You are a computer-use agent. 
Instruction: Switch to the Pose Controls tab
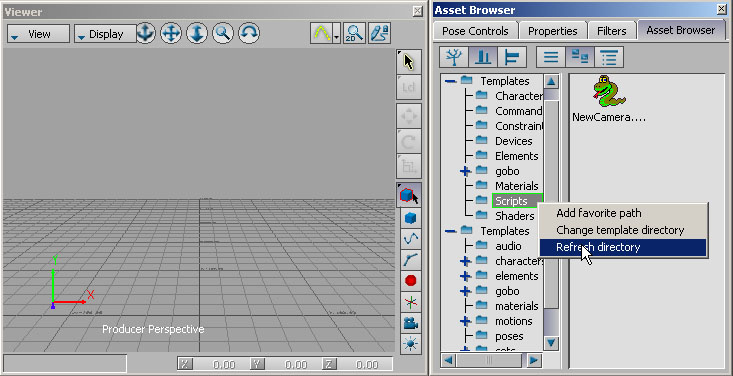click(x=475, y=31)
